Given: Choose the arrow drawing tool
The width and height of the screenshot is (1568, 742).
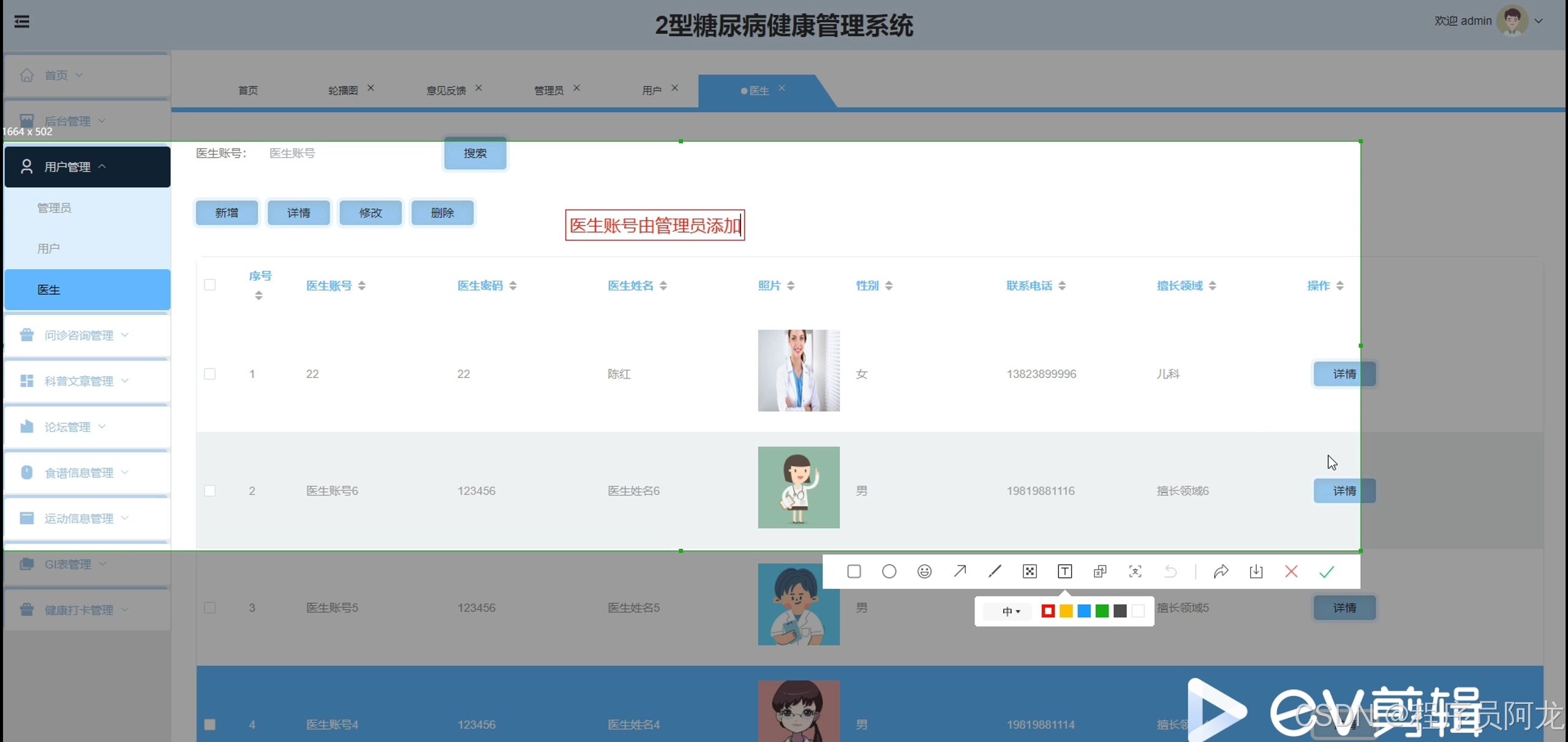Looking at the screenshot, I should [x=960, y=572].
